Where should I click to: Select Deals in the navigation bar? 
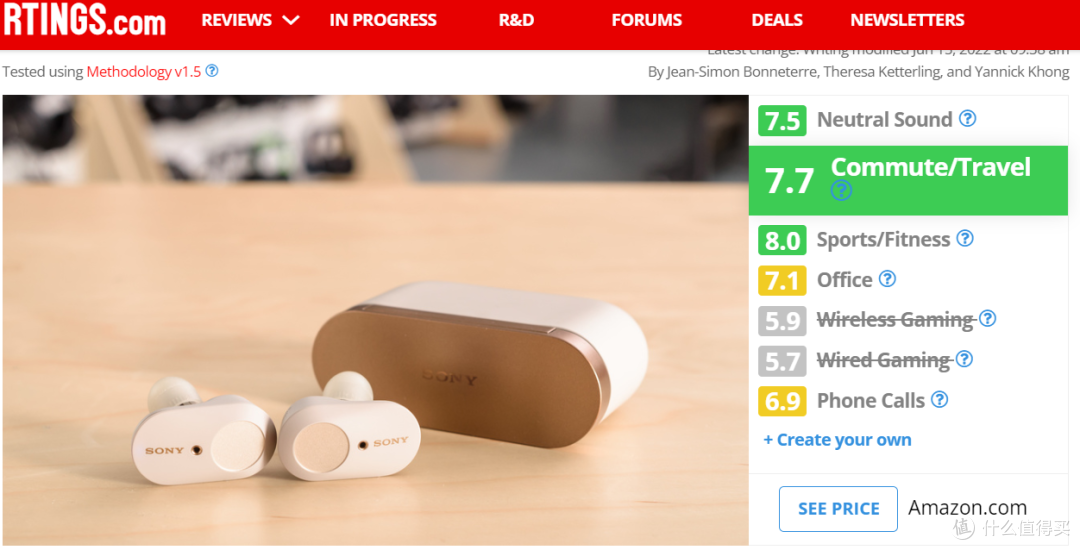pyautogui.click(x=777, y=20)
